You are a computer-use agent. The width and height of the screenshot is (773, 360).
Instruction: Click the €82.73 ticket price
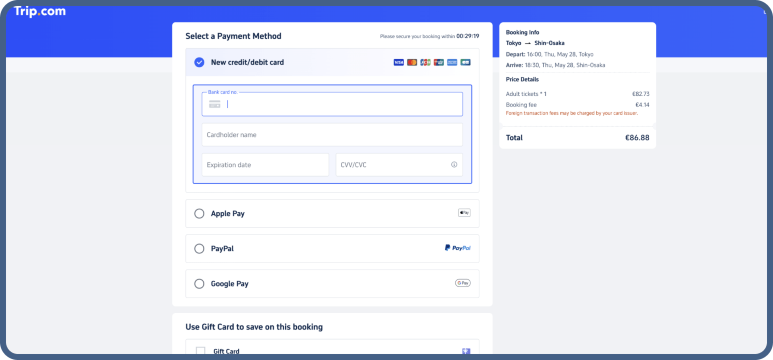point(641,94)
